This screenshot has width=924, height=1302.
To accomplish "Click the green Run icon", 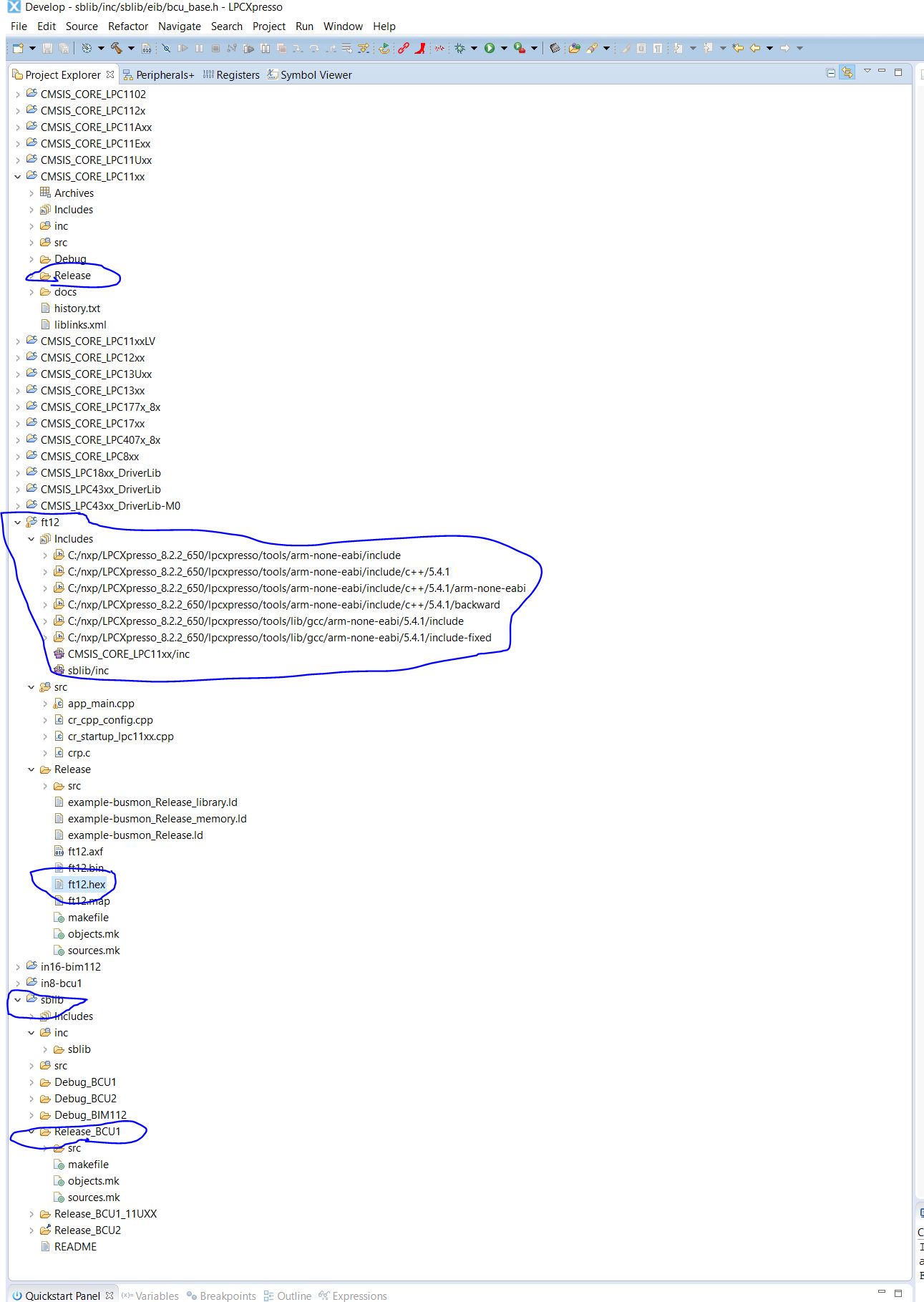I will click(490, 48).
